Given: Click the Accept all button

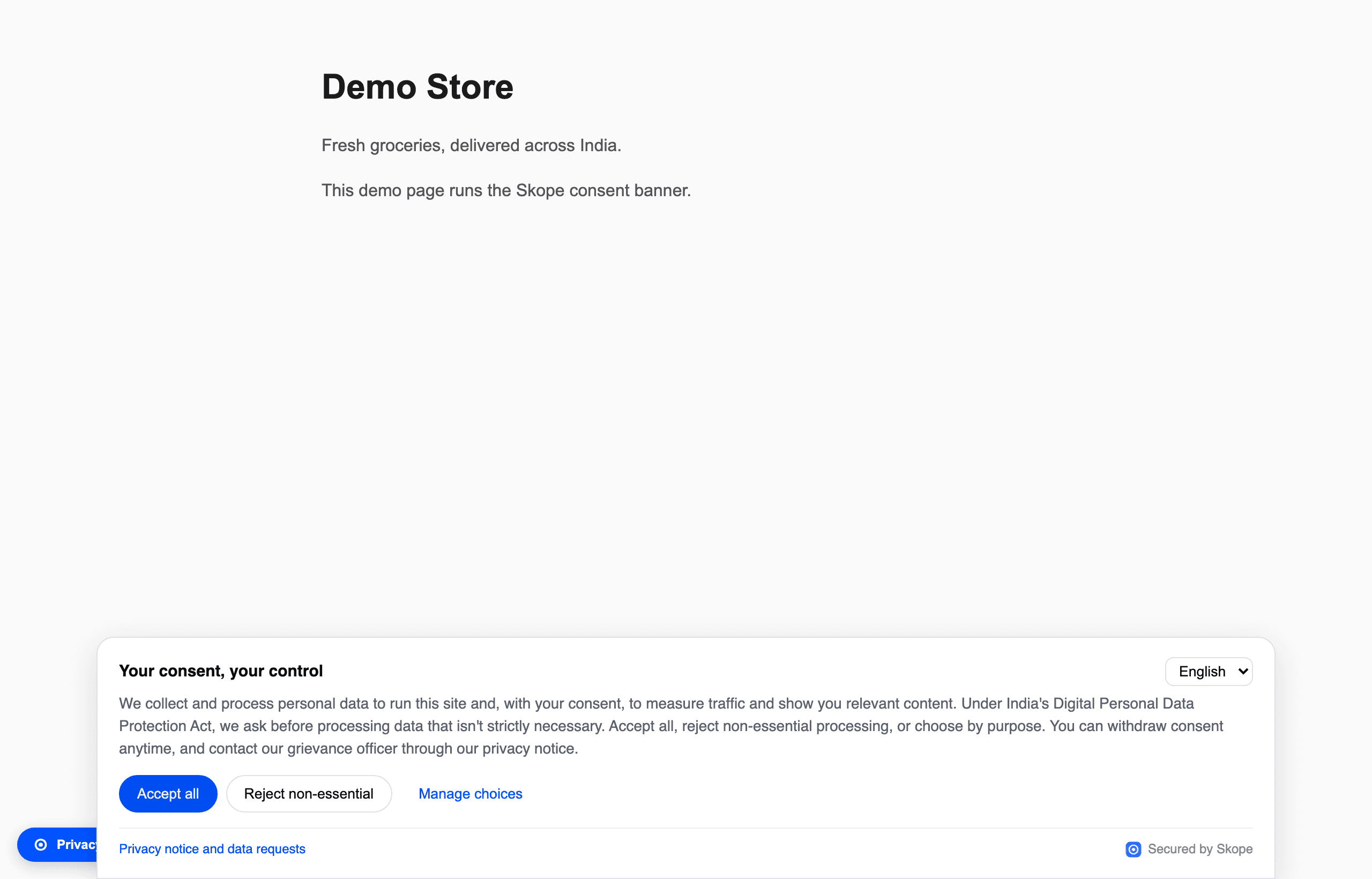Looking at the screenshot, I should 168,793.
